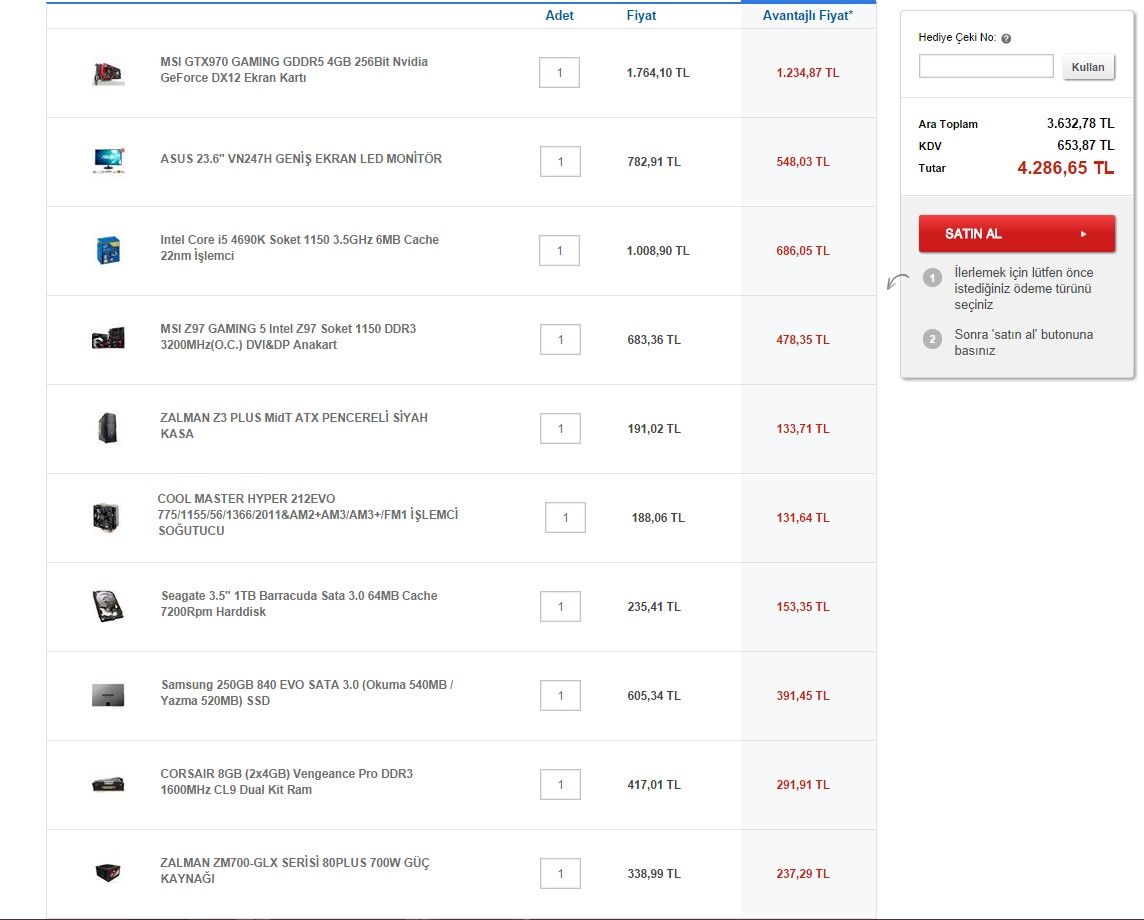Click quantity field for Seagate Barracuda harddisk
The height and width of the screenshot is (920, 1144).
click(x=560, y=606)
